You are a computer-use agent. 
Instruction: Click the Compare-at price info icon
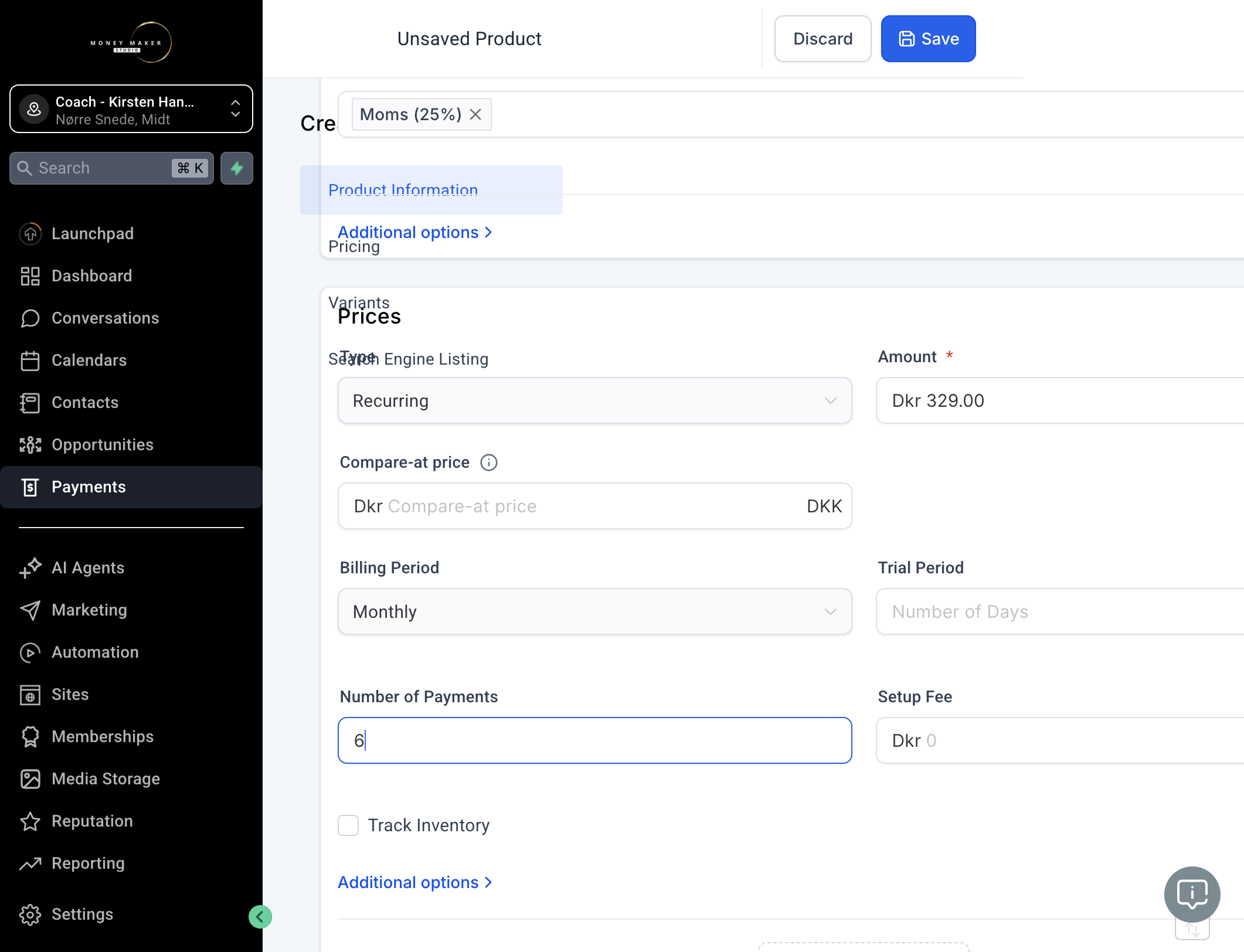(x=489, y=463)
